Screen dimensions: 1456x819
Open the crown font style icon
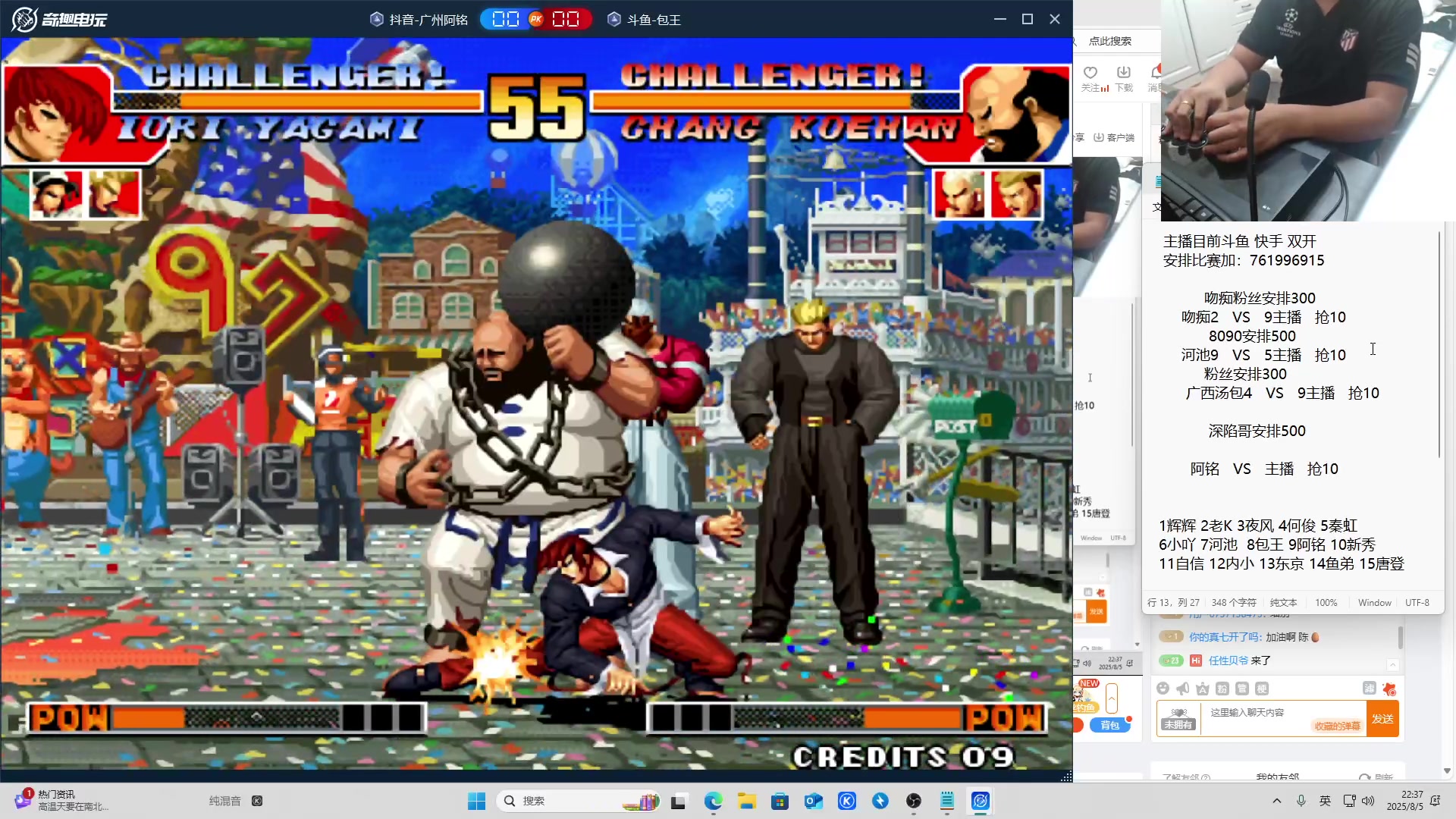pos(1203,689)
